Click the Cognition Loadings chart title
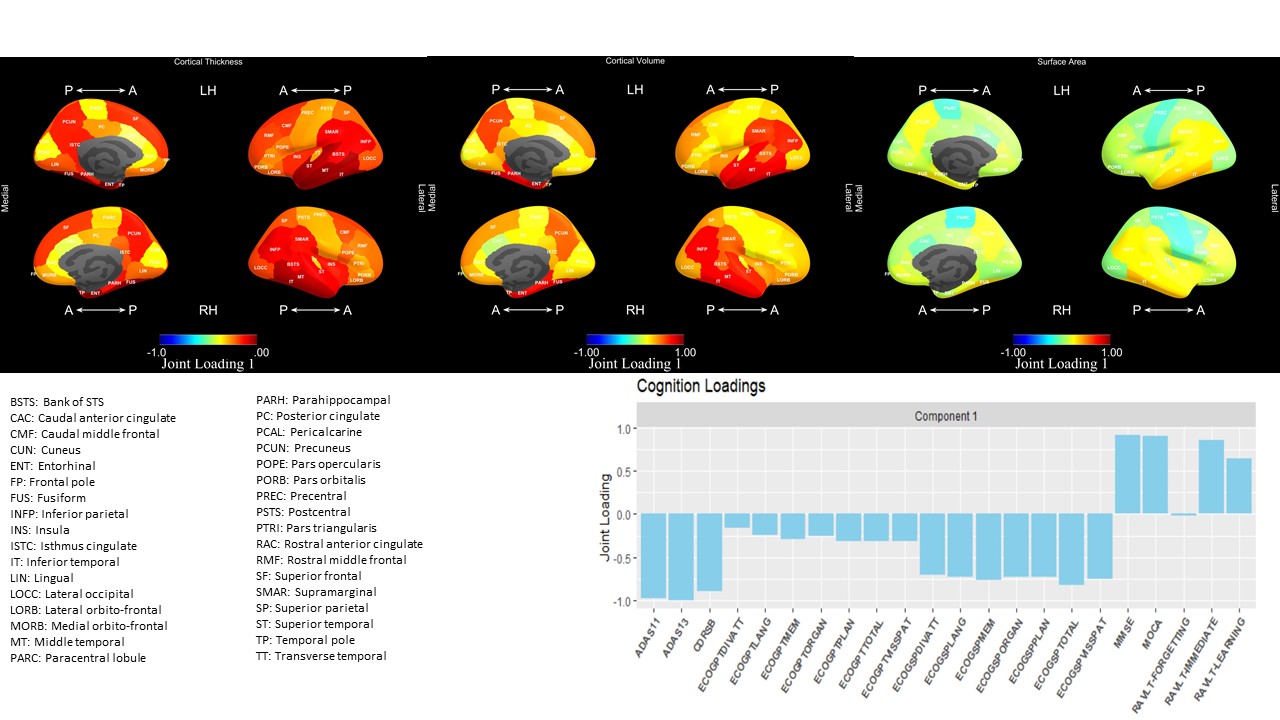This screenshot has height=720, width=1280. [x=700, y=386]
